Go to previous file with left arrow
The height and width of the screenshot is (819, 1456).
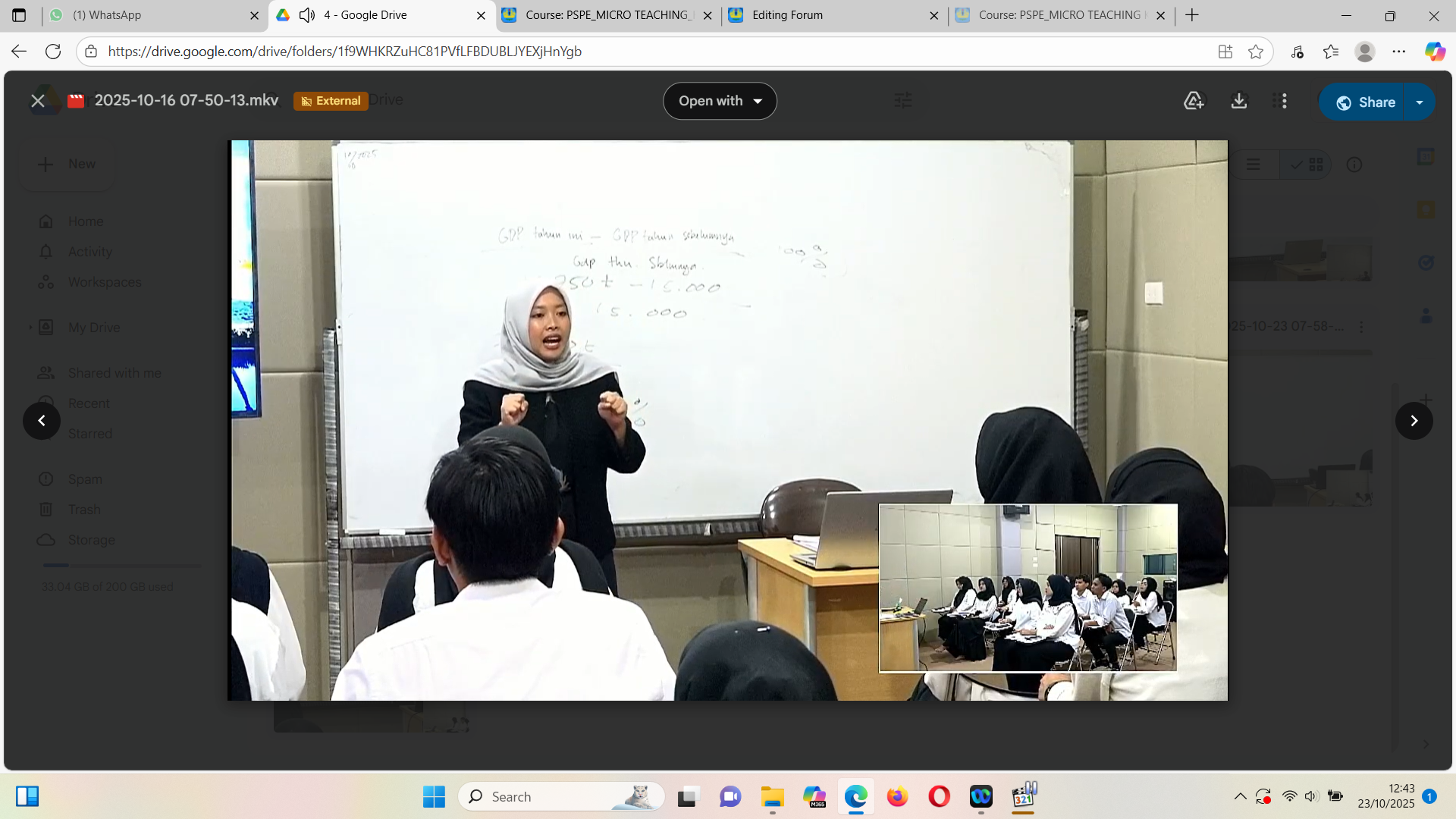pos(42,421)
